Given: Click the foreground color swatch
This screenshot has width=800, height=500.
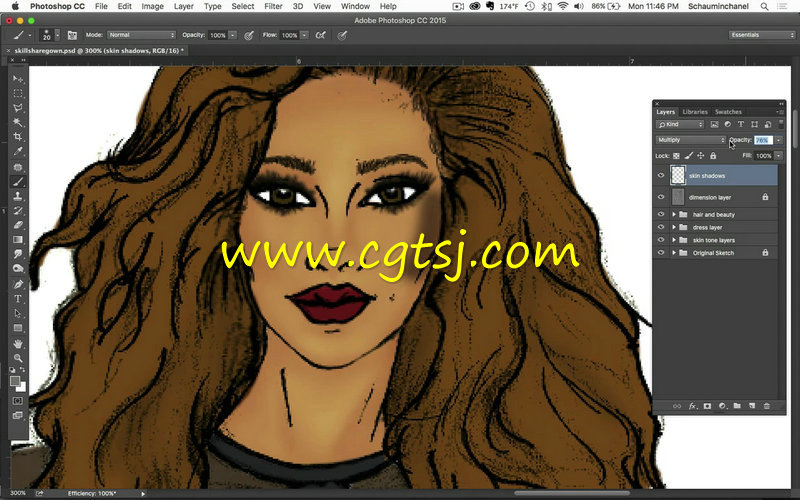Looking at the screenshot, I should pyautogui.click(x=15, y=381).
